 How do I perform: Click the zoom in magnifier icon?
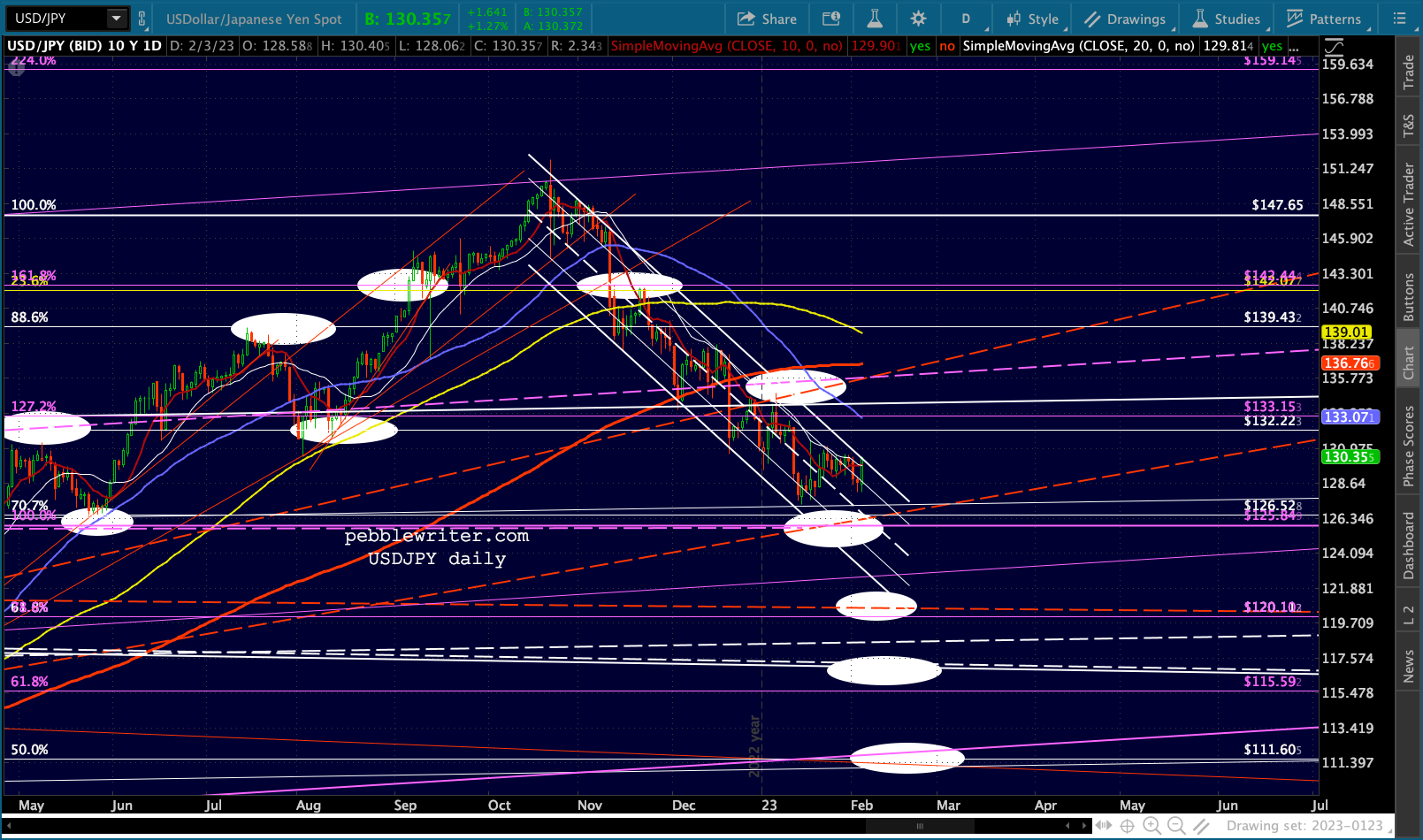[x=1151, y=826]
